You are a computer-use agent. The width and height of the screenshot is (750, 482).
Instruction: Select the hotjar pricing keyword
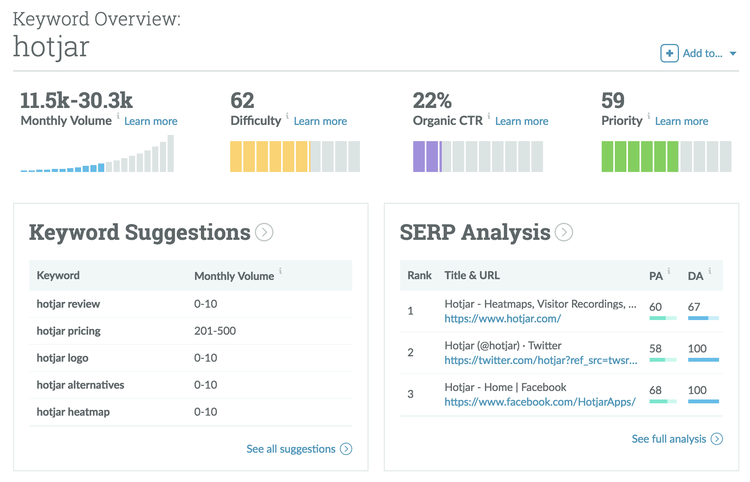click(x=68, y=331)
